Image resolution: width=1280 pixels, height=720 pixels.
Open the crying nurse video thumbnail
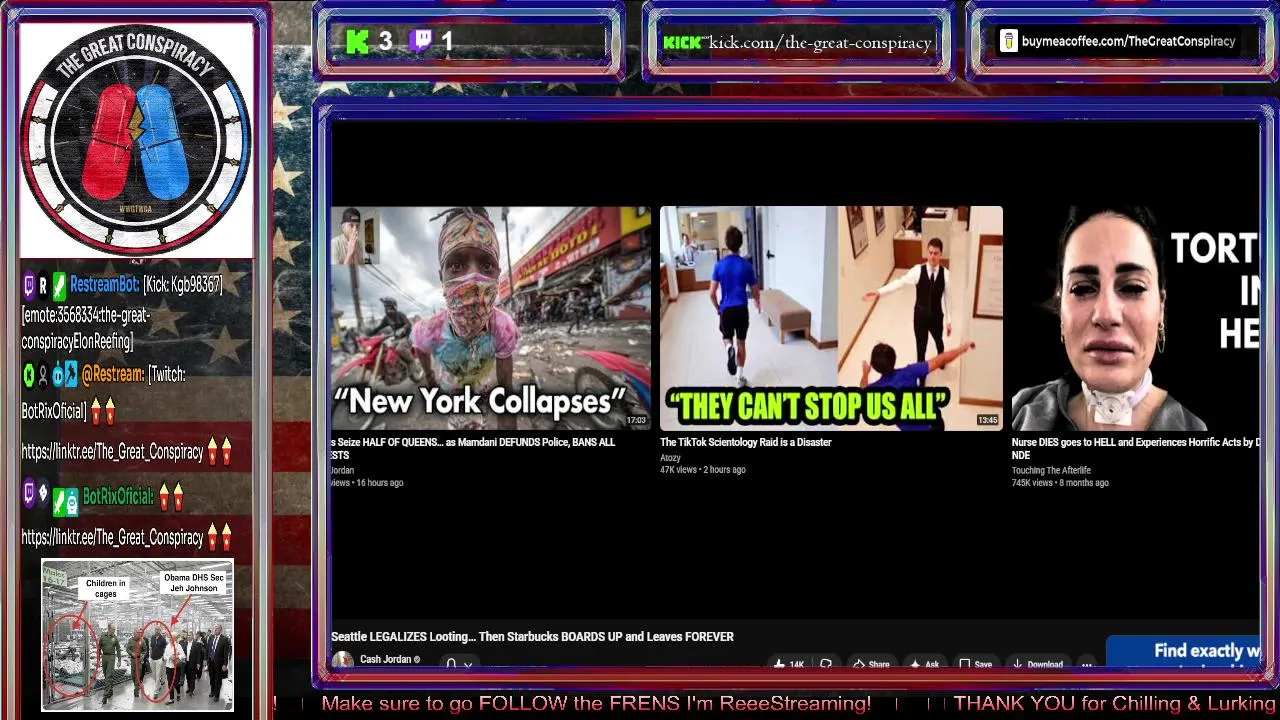[1135, 318]
